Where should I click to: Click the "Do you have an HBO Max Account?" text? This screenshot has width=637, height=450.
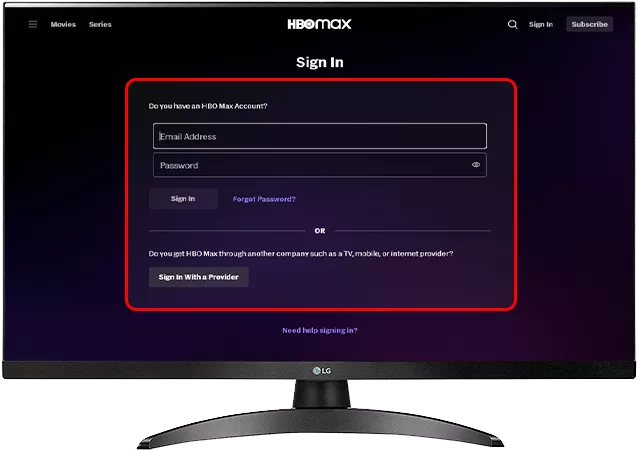pyautogui.click(x=208, y=106)
